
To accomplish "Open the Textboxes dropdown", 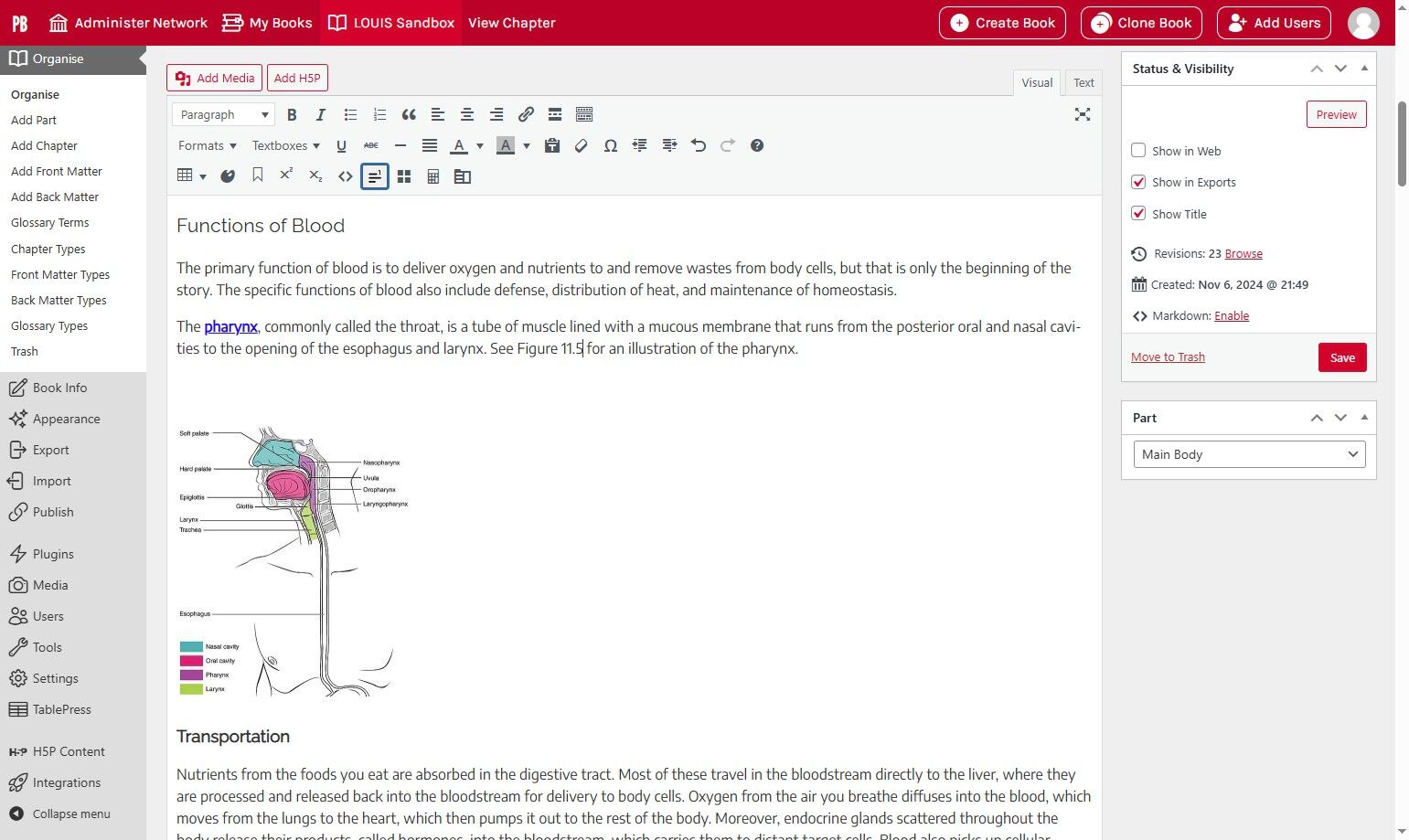I will tap(286, 145).
